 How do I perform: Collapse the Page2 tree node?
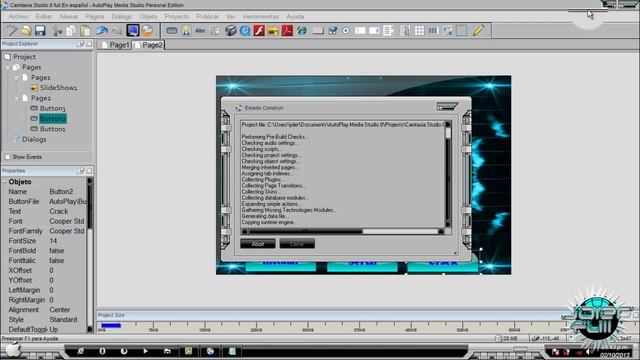[17, 98]
